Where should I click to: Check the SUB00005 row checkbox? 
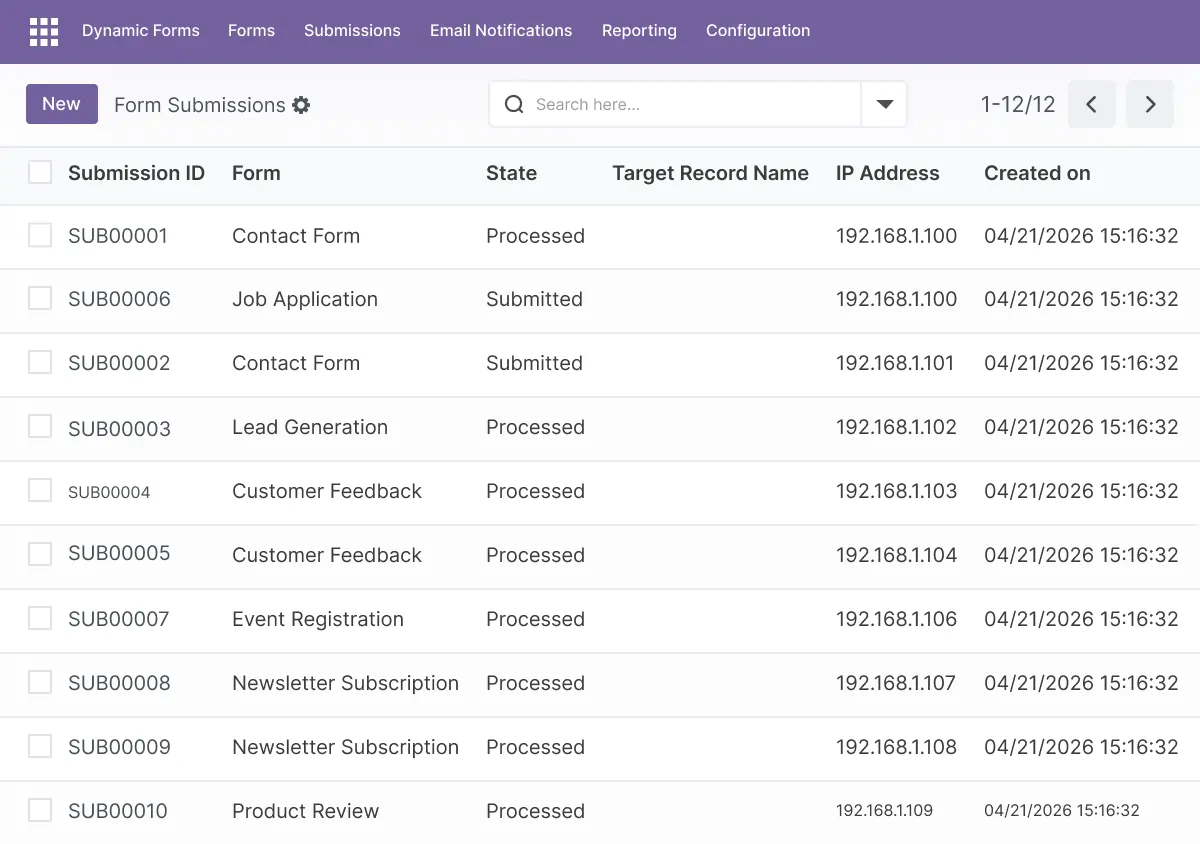[x=40, y=554]
